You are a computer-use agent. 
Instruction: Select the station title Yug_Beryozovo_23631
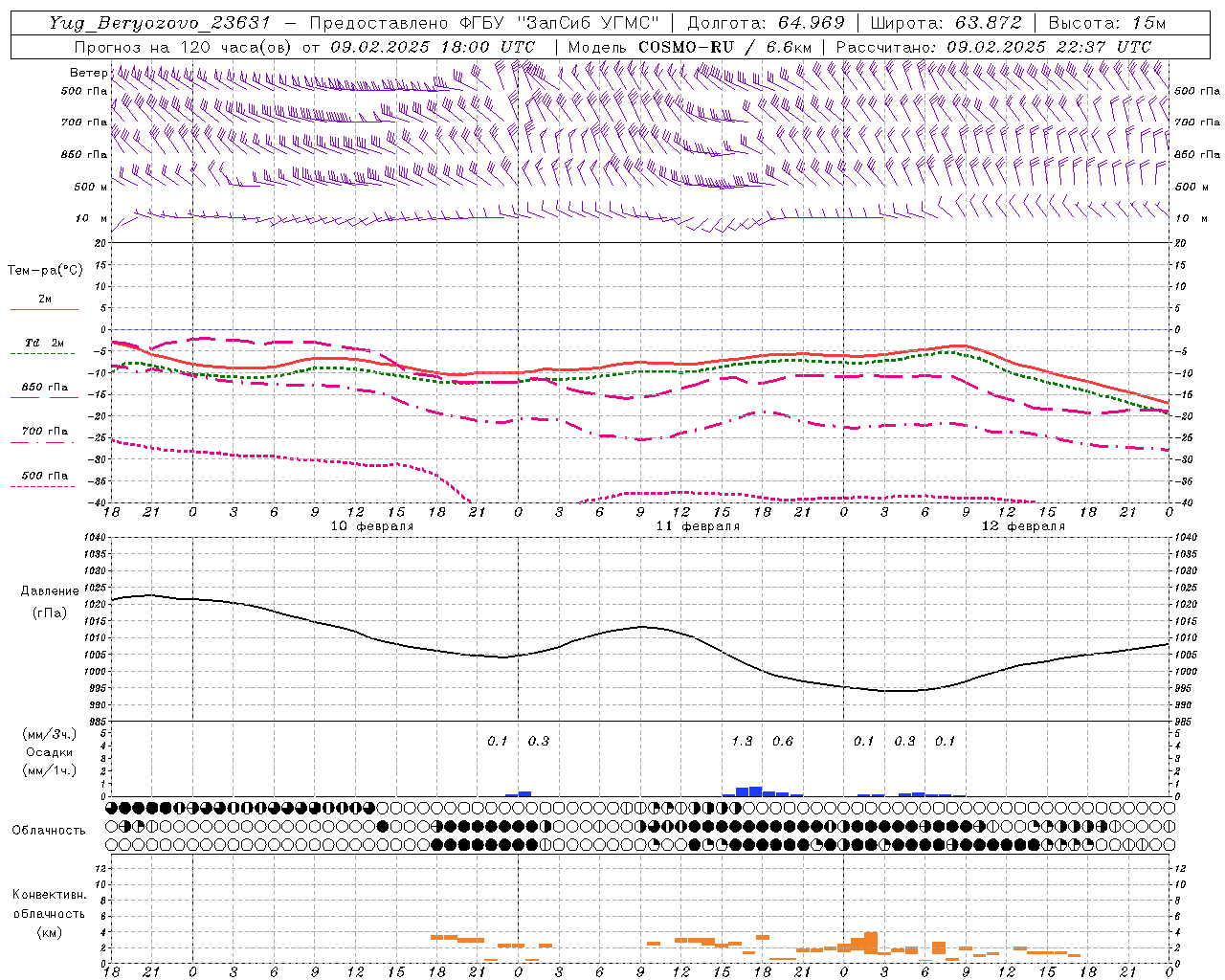[160, 23]
